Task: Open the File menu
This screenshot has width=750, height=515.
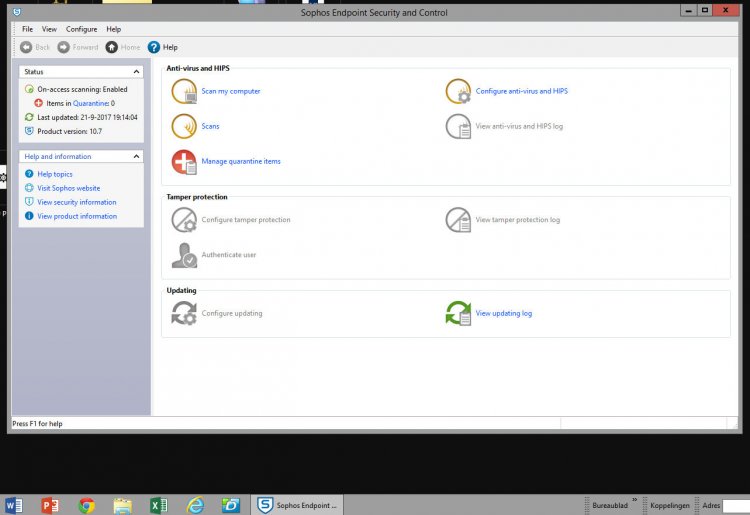Action: [x=27, y=29]
